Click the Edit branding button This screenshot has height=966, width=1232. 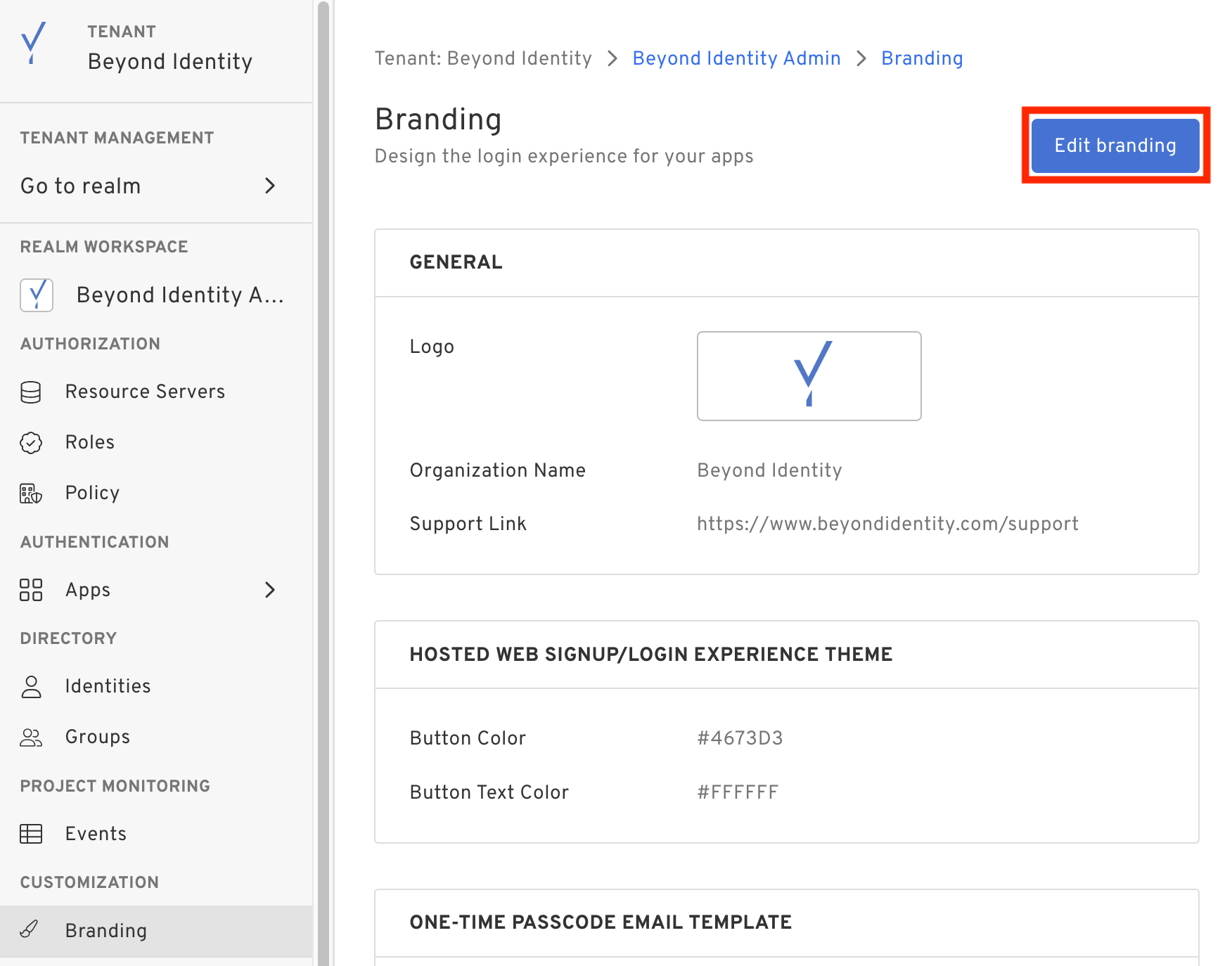click(x=1115, y=146)
